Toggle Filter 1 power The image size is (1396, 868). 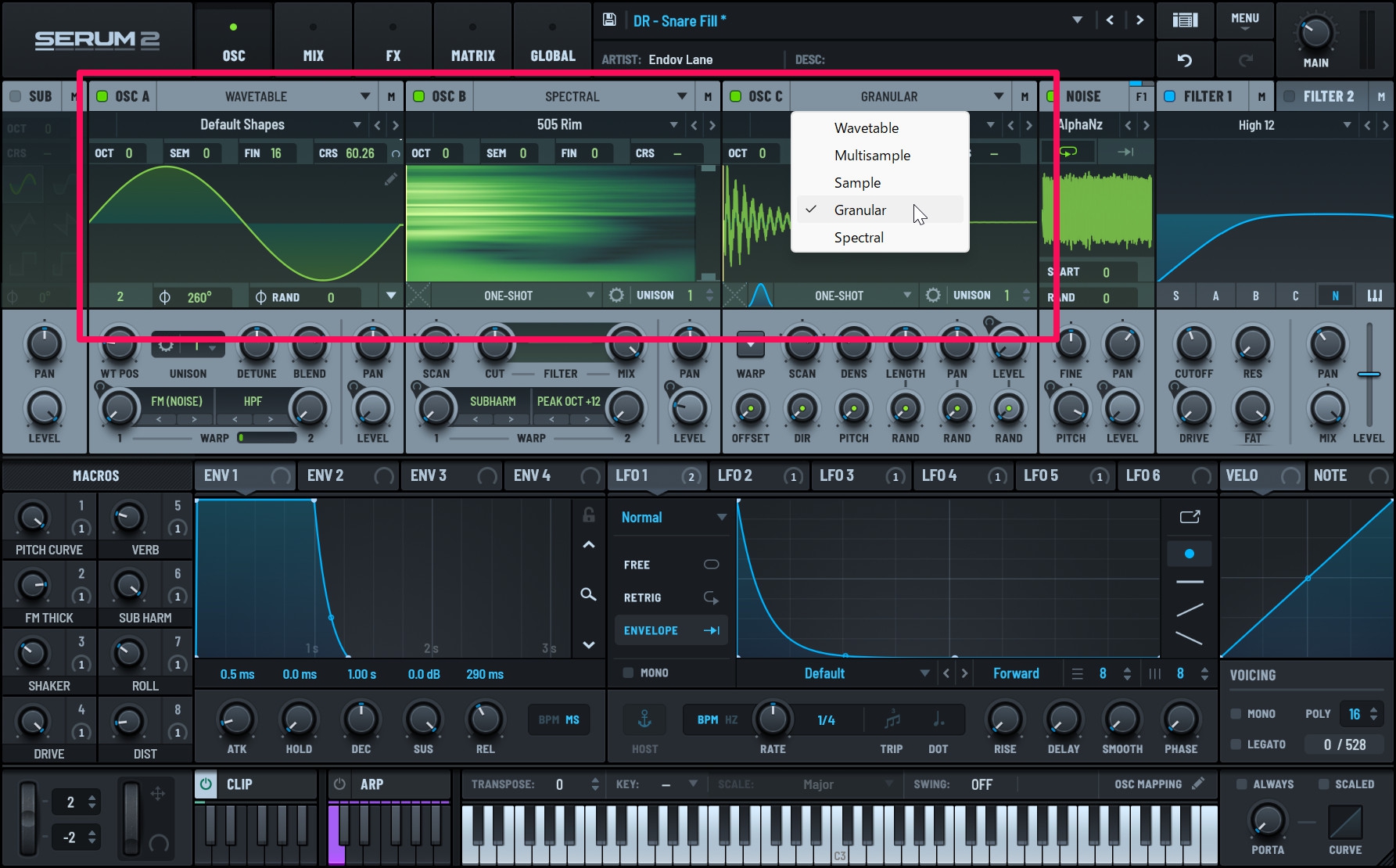click(x=1170, y=96)
